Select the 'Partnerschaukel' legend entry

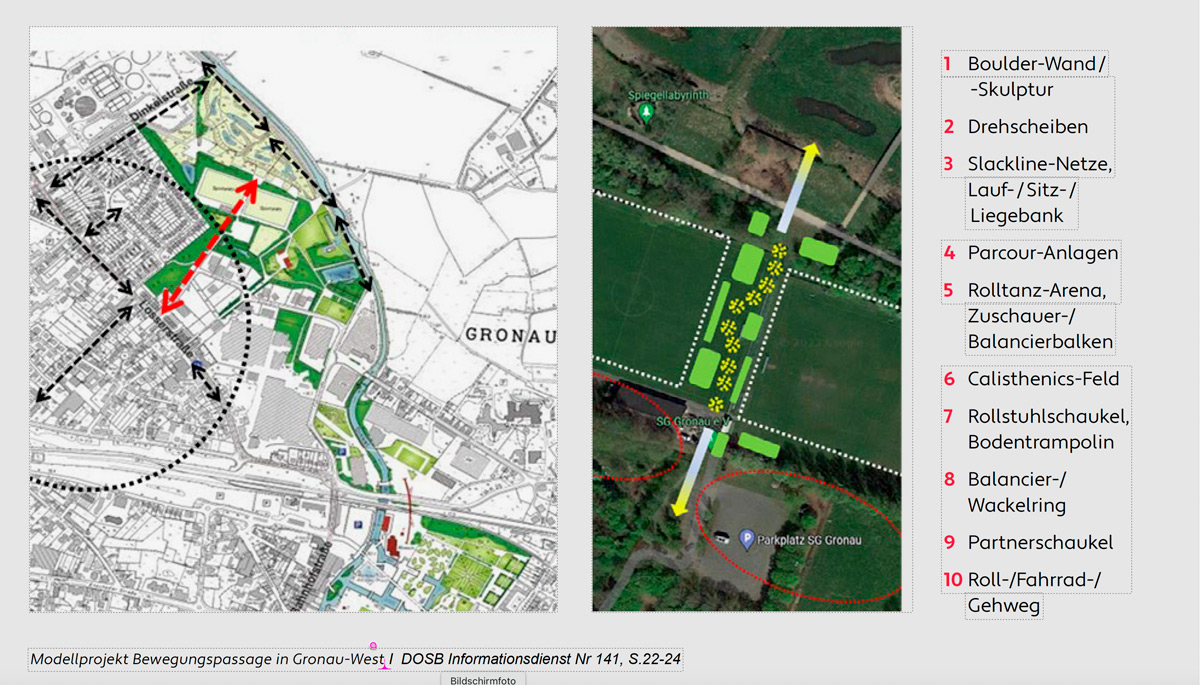click(x=1040, y=543)
